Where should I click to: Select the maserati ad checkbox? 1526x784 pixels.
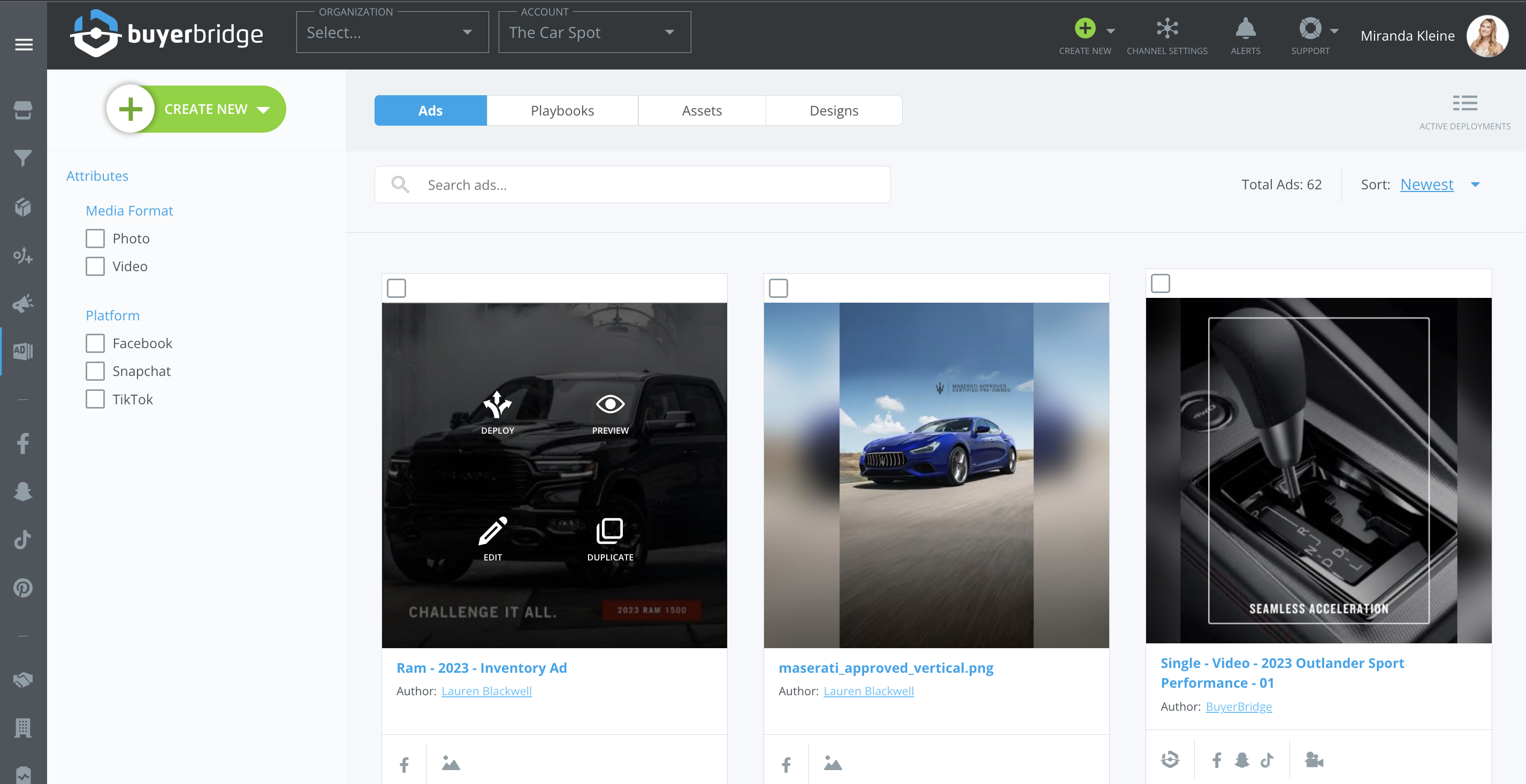pyautogui.click(x=779, y=288)
